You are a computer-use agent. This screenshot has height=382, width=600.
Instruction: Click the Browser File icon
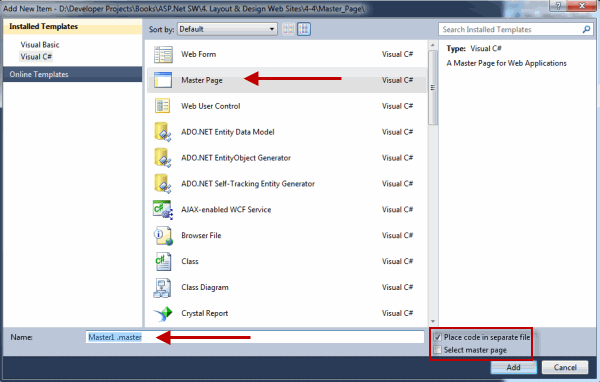pos(163,235)
